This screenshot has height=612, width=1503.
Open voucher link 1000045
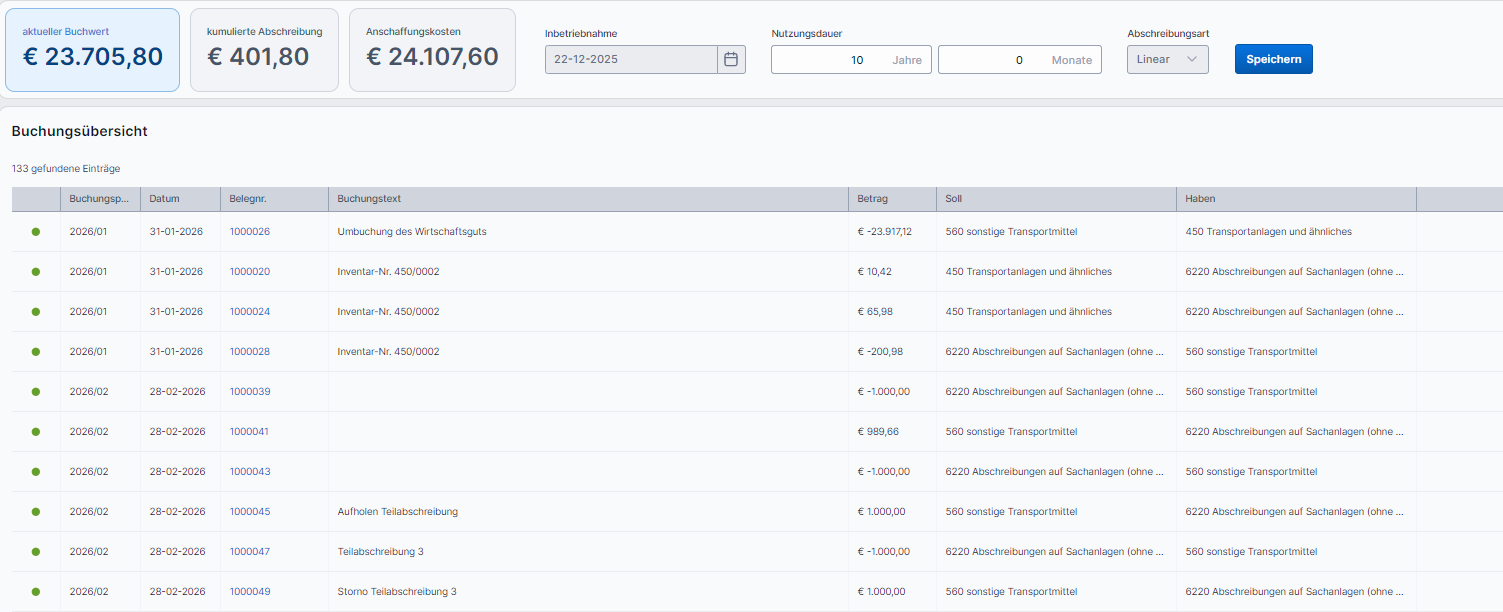tap(249, 512)
